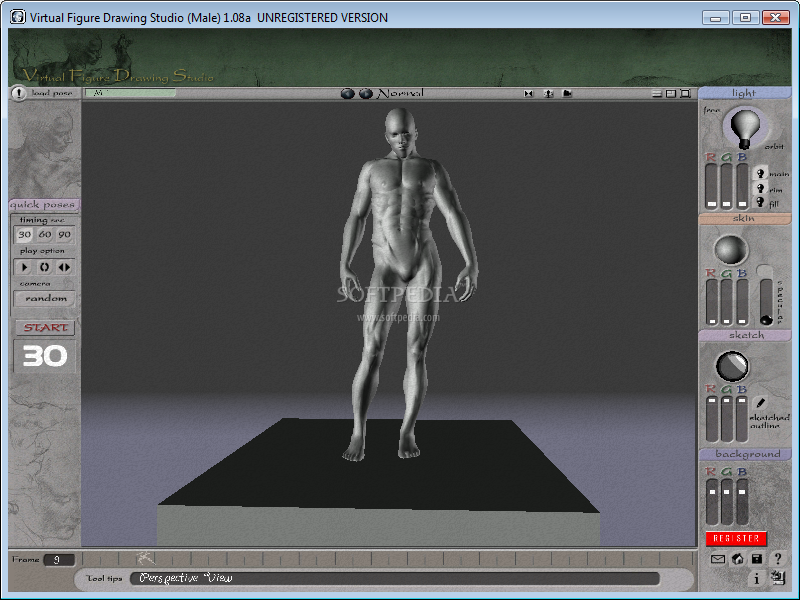Open help with the question mark icon
The width and height of the screenshot is (800, 600).
tap(778, 559)
